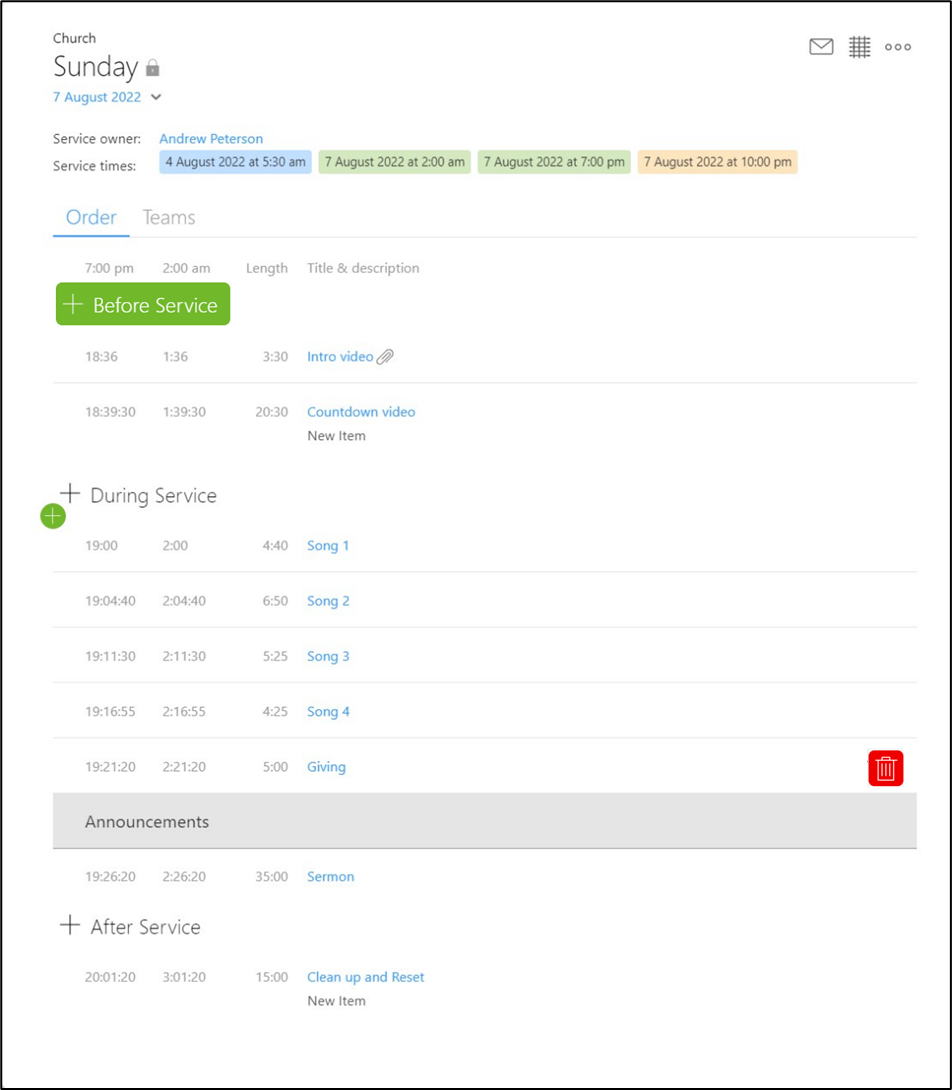Screen dimensions: 952x1090
Task: Open the three-dot more options menu
Action: click(x=898, y=47)
